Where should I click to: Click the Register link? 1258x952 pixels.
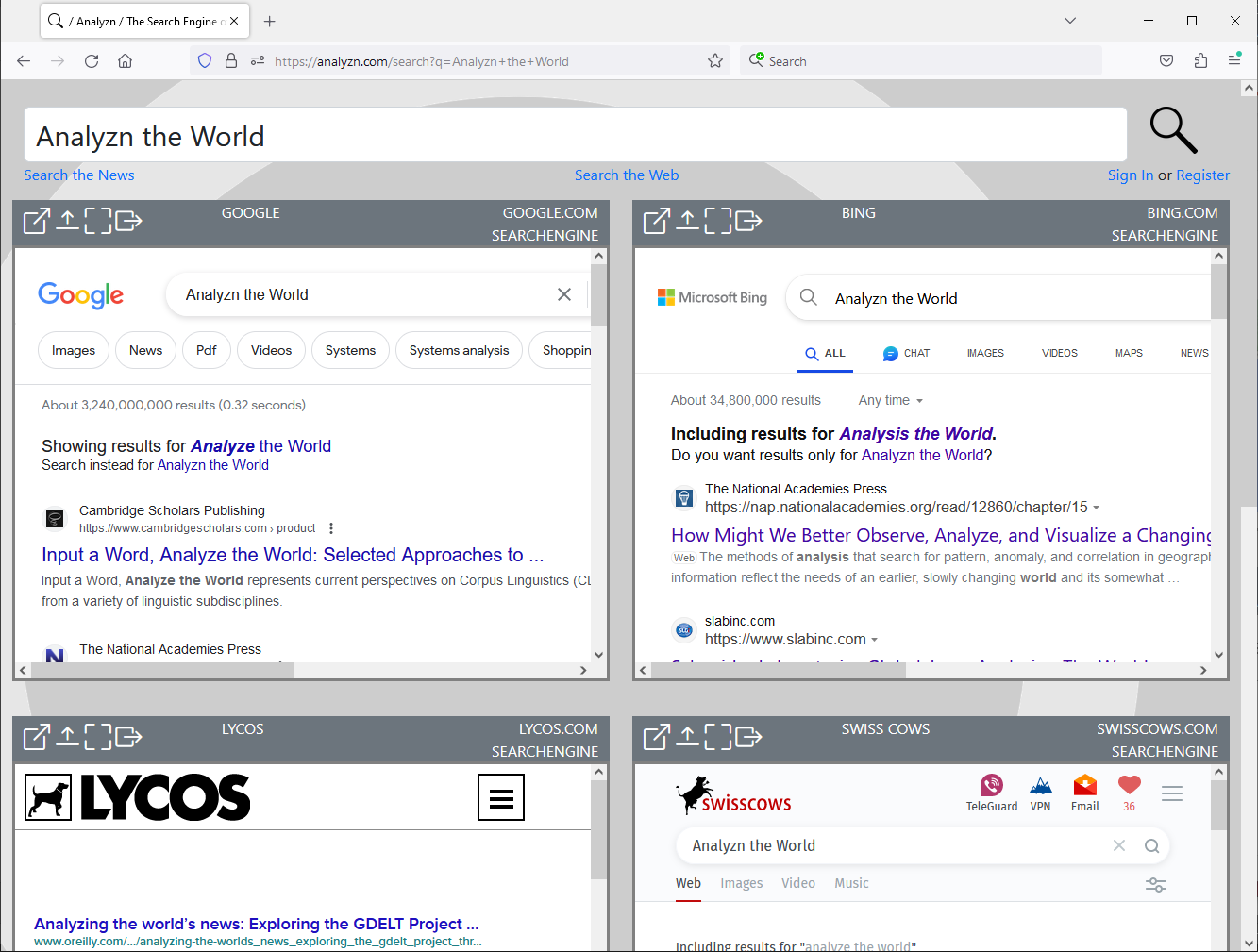(1202, 175)
